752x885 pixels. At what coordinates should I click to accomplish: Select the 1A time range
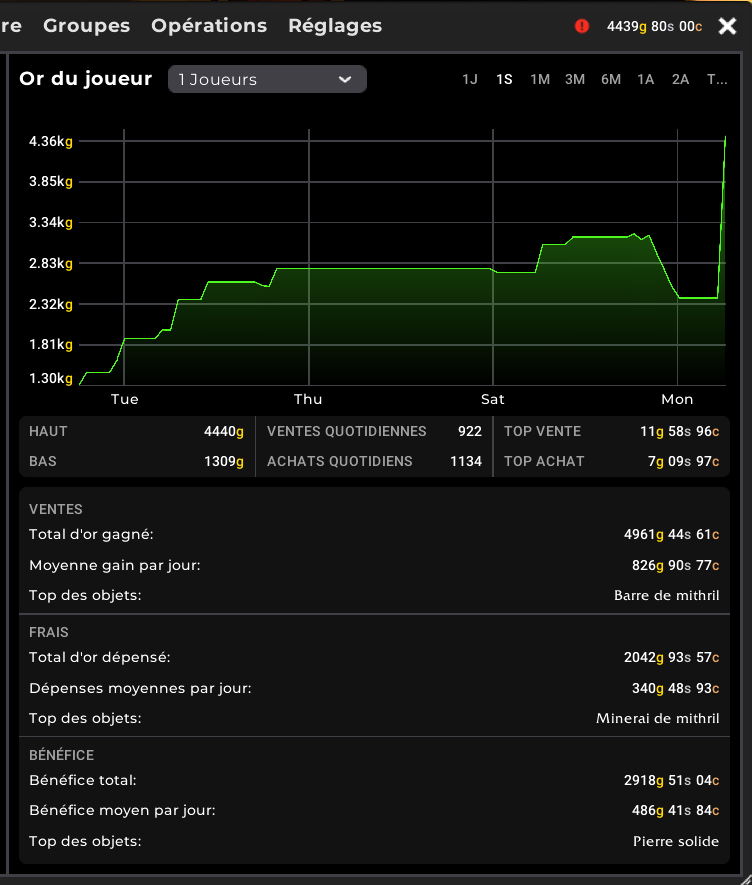click(x=645, y=79)
